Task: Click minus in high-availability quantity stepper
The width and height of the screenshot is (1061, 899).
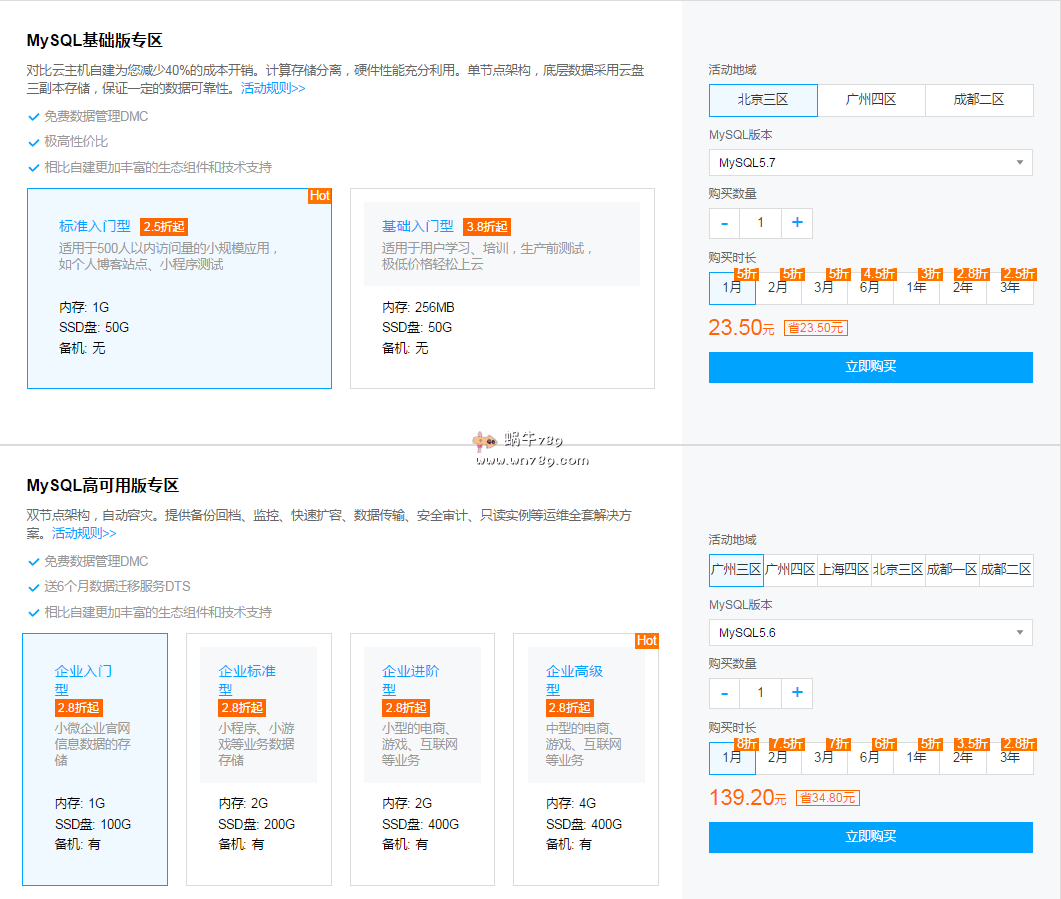Action: coord(724,693)
